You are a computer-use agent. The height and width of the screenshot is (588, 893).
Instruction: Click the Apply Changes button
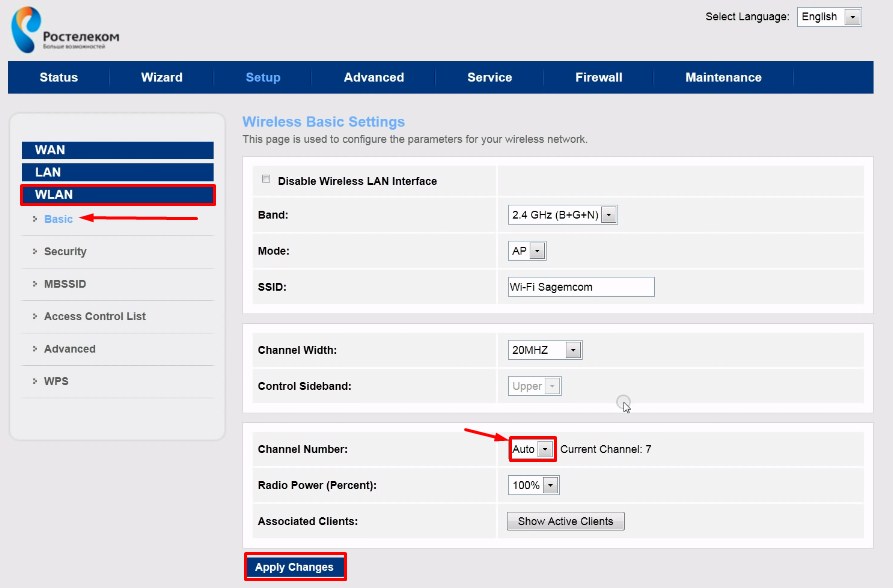click(x=295, y=567)
